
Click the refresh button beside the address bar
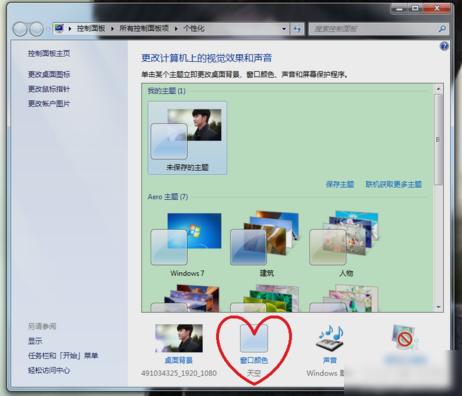coord(297,29)
